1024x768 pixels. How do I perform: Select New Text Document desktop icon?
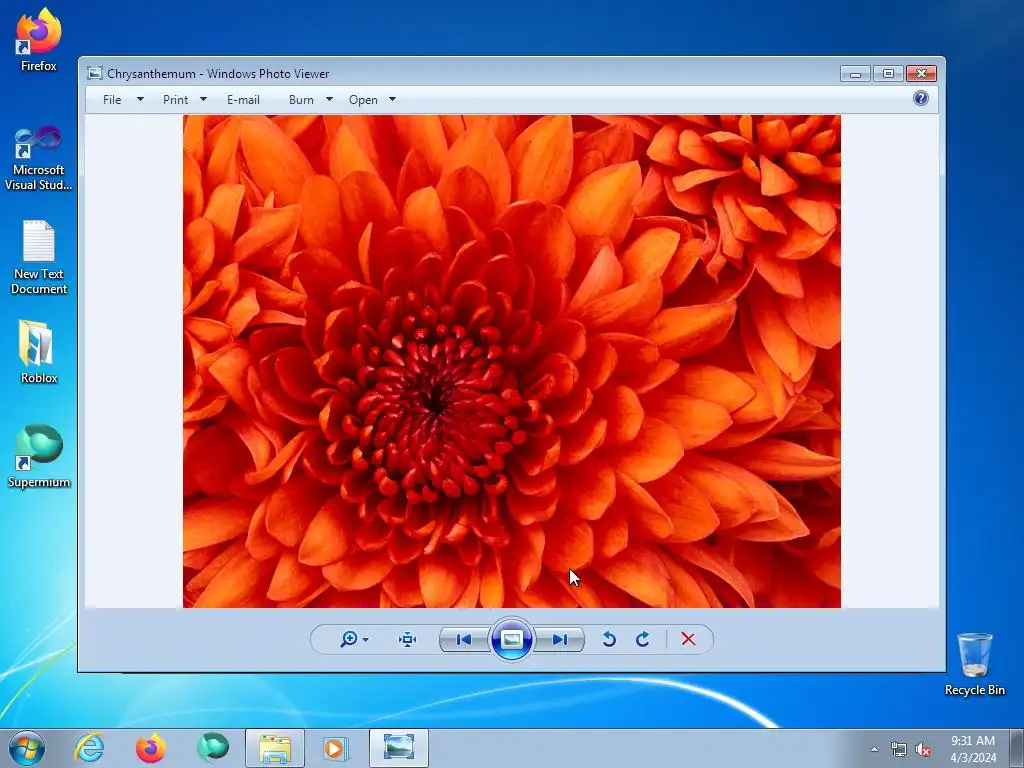(39, 257)
